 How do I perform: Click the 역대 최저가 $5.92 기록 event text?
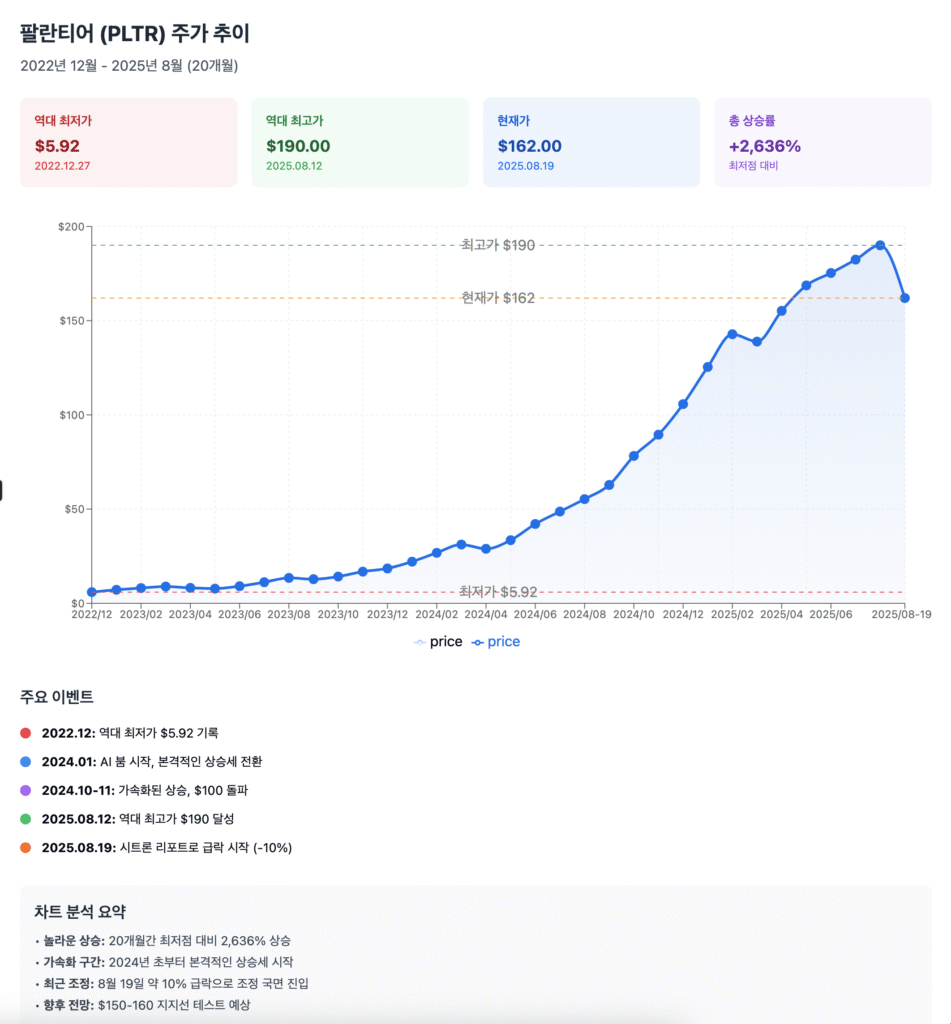[159, 733]
